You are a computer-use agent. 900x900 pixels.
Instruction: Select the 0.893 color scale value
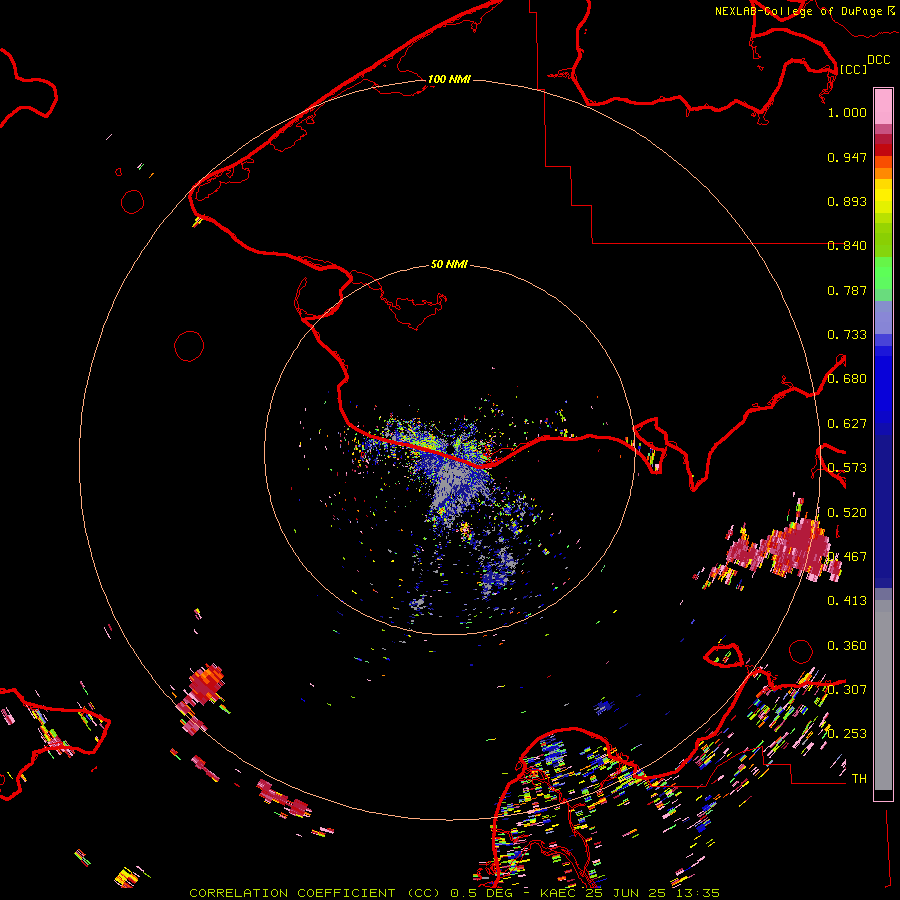pos(847,201)
